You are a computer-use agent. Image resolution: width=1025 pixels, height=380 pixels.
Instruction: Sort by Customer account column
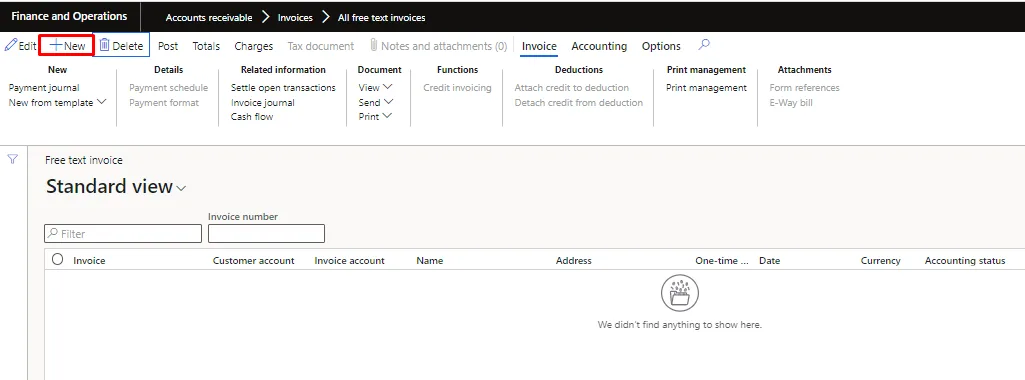254,260
